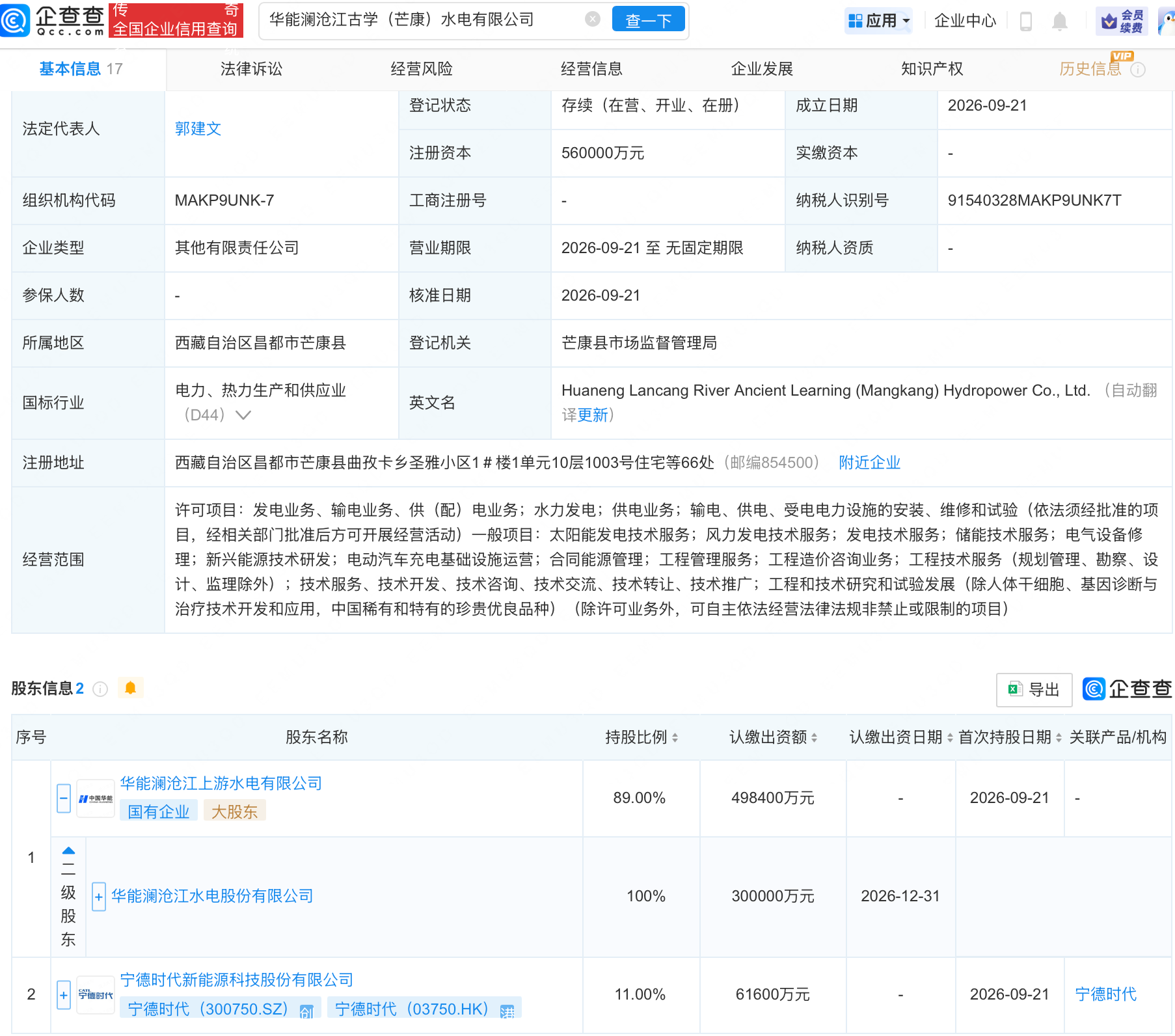Viewport: 1175px width, 1036px height.
Task: Switch to the 法律诉讼 tab
Action: pos(251,69)
